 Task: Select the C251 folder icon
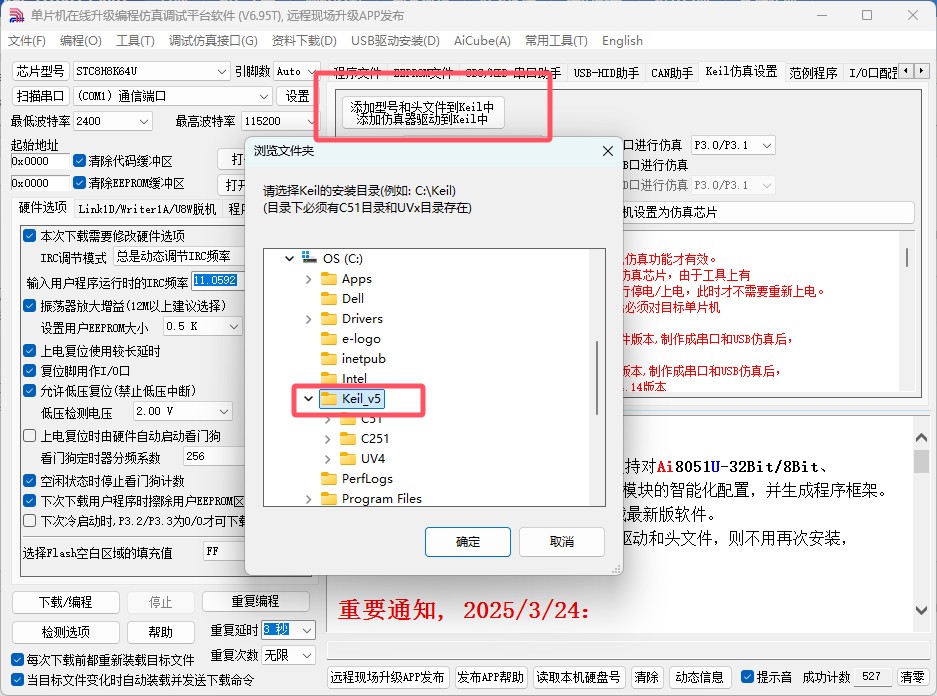[x=348, y=439]
